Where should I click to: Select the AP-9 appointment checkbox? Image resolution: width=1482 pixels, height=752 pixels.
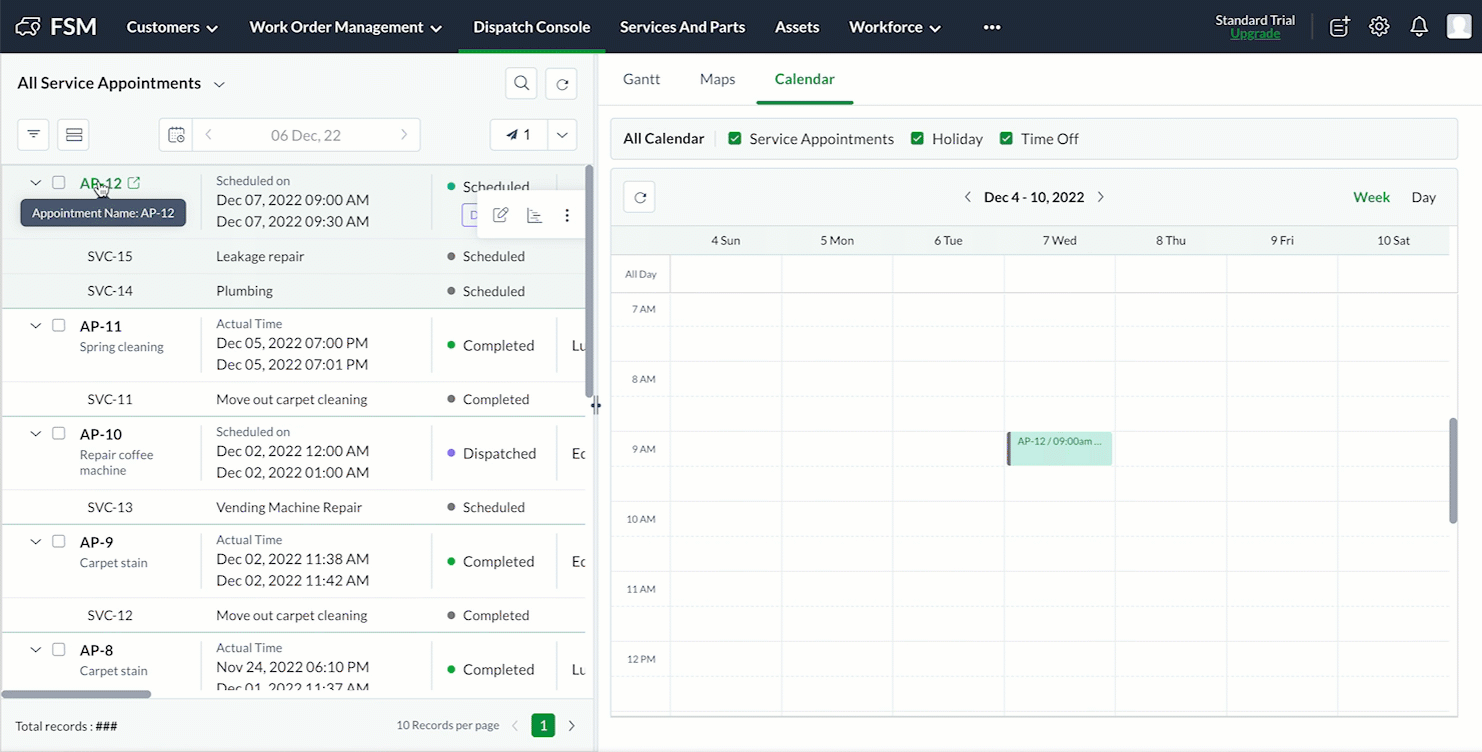(59, 542)
